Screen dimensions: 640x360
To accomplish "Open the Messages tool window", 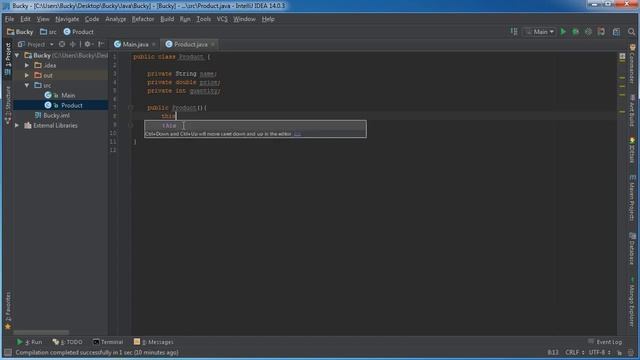I will point(153,342).
